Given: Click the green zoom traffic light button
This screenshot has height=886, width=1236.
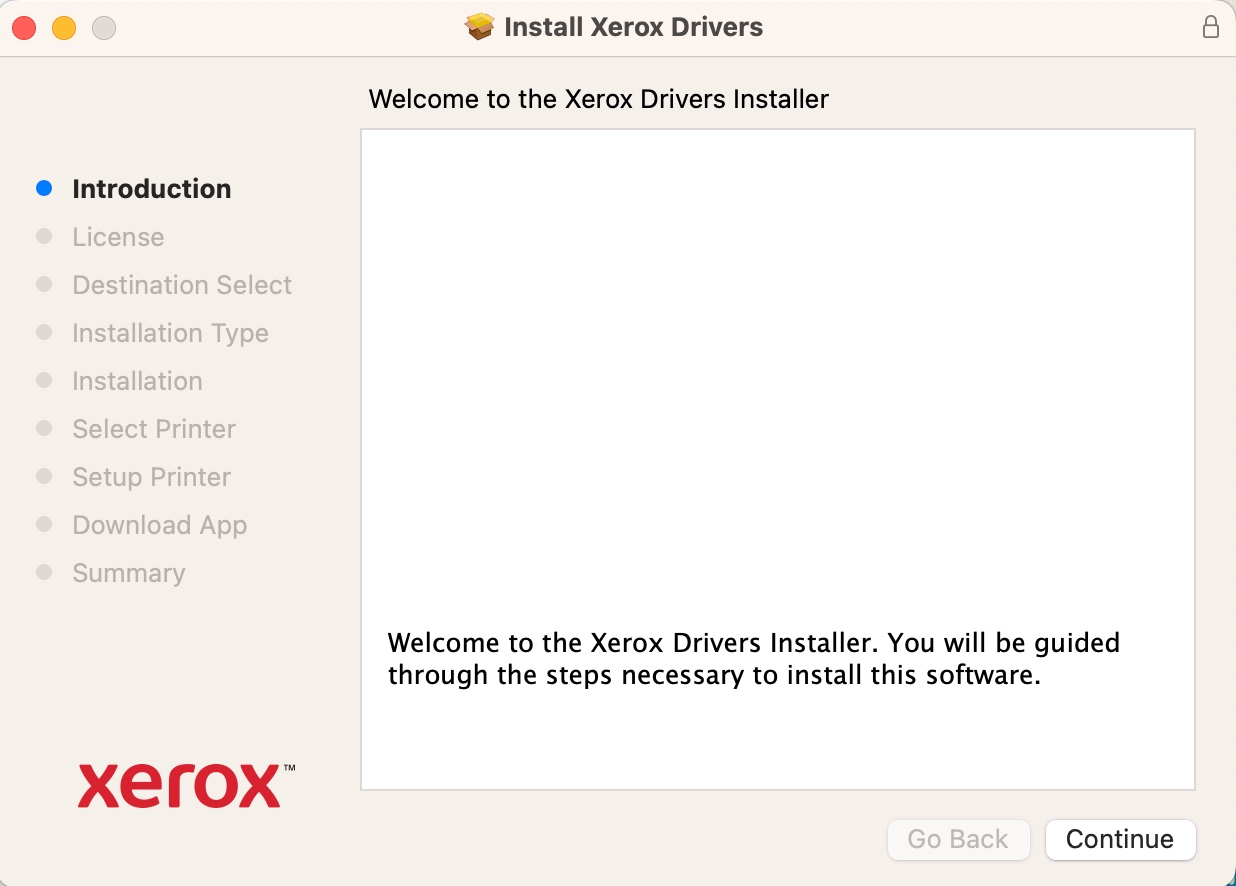Looking at the screenshot, I should tap(104, 29).
